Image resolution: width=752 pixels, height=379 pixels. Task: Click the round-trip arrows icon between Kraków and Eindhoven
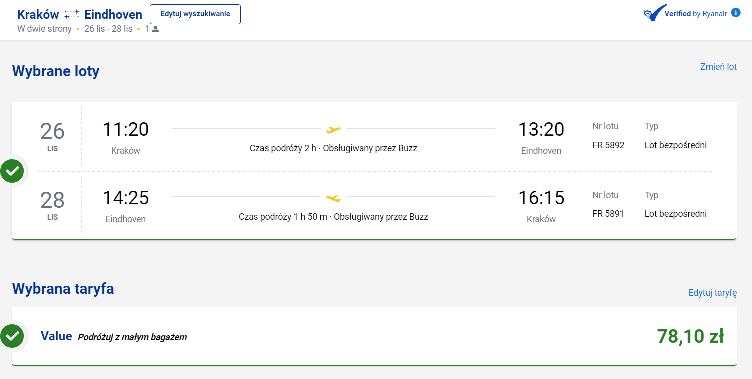click(71, 14)
